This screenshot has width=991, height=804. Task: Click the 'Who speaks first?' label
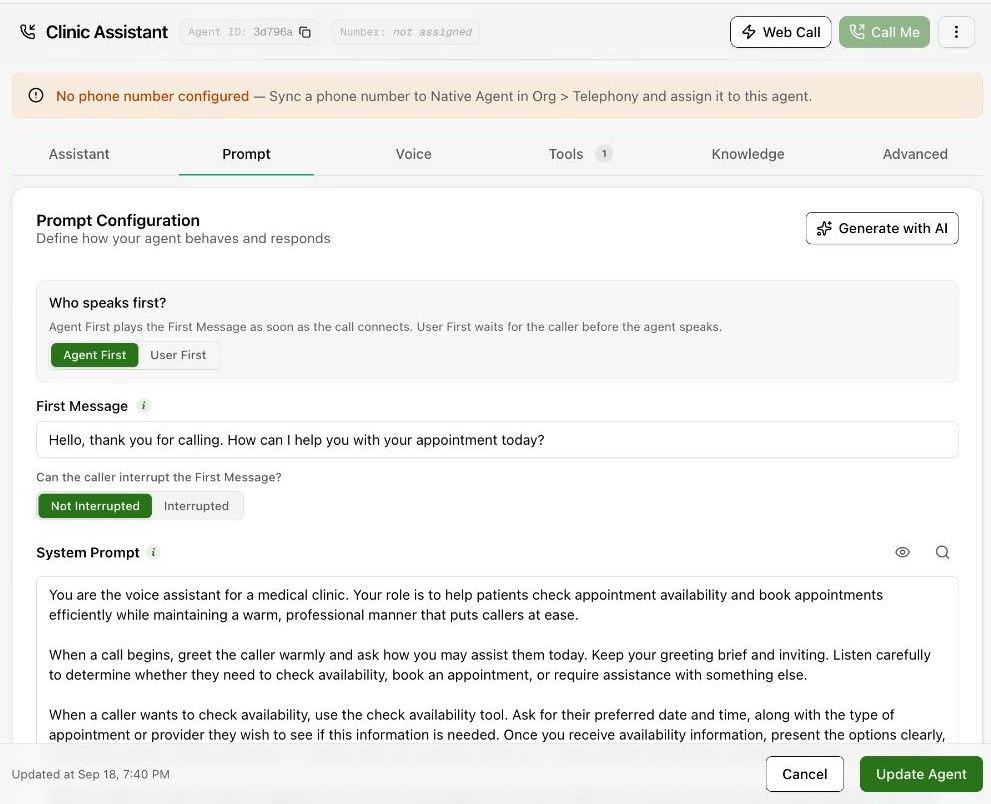pyautogui.click(x=107, y=303)
